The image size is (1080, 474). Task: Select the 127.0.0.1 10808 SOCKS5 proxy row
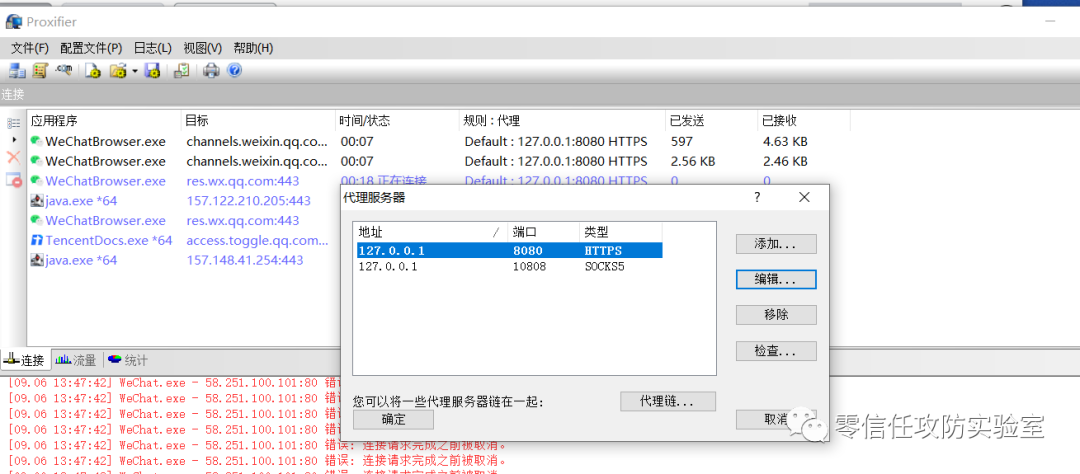pos(510,267)
